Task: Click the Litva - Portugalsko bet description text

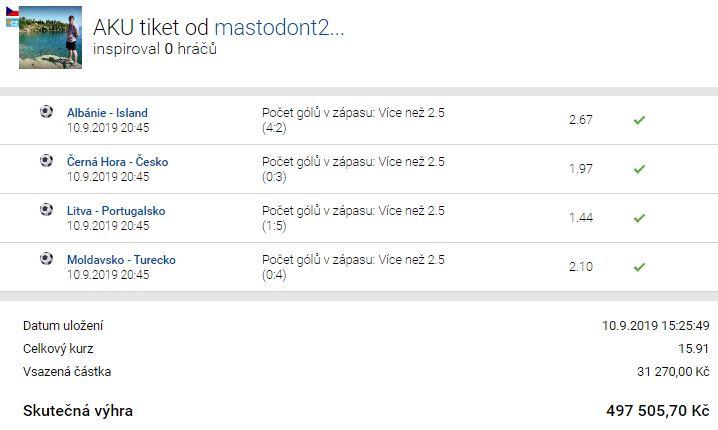Action: (x=353, y=218)
